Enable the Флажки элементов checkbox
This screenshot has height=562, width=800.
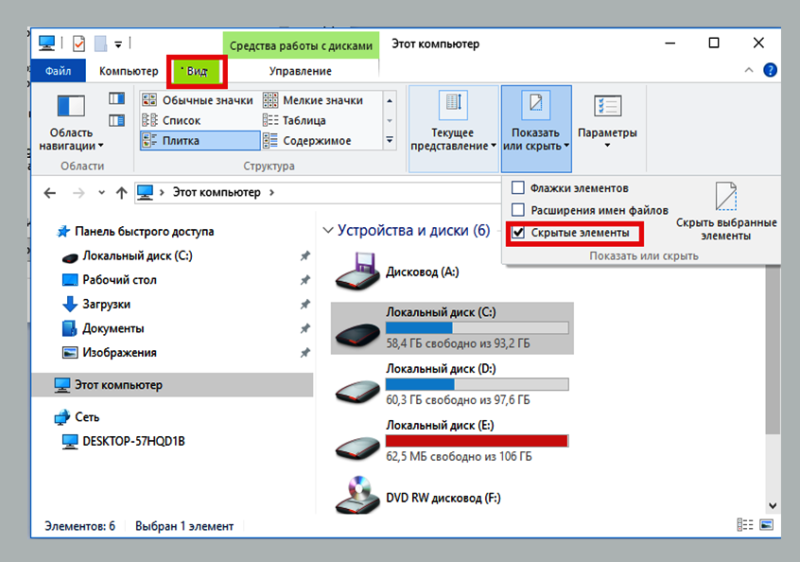coord(518,188)
